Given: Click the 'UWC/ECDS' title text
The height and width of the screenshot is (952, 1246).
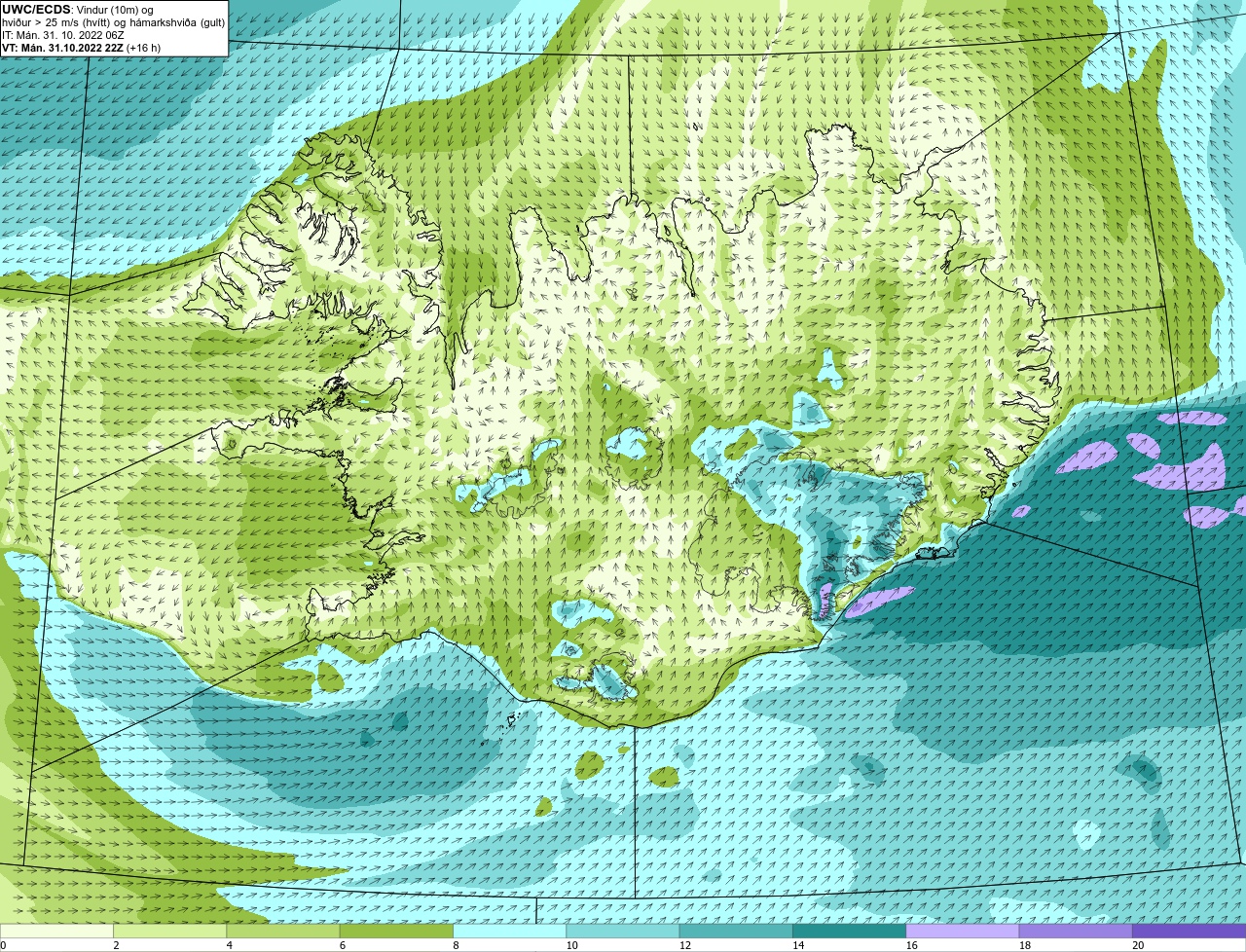Looking at the screenshot, I should [x=36, y=10].
